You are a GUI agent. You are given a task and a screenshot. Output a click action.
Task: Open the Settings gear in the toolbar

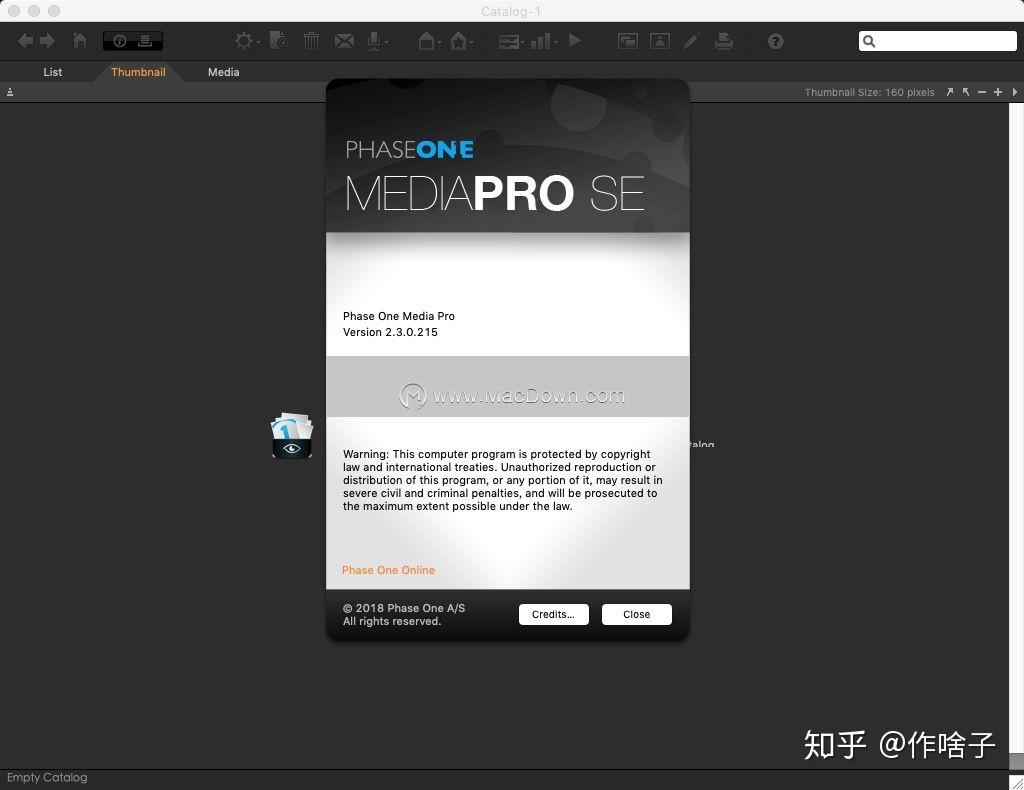point(243,41)
